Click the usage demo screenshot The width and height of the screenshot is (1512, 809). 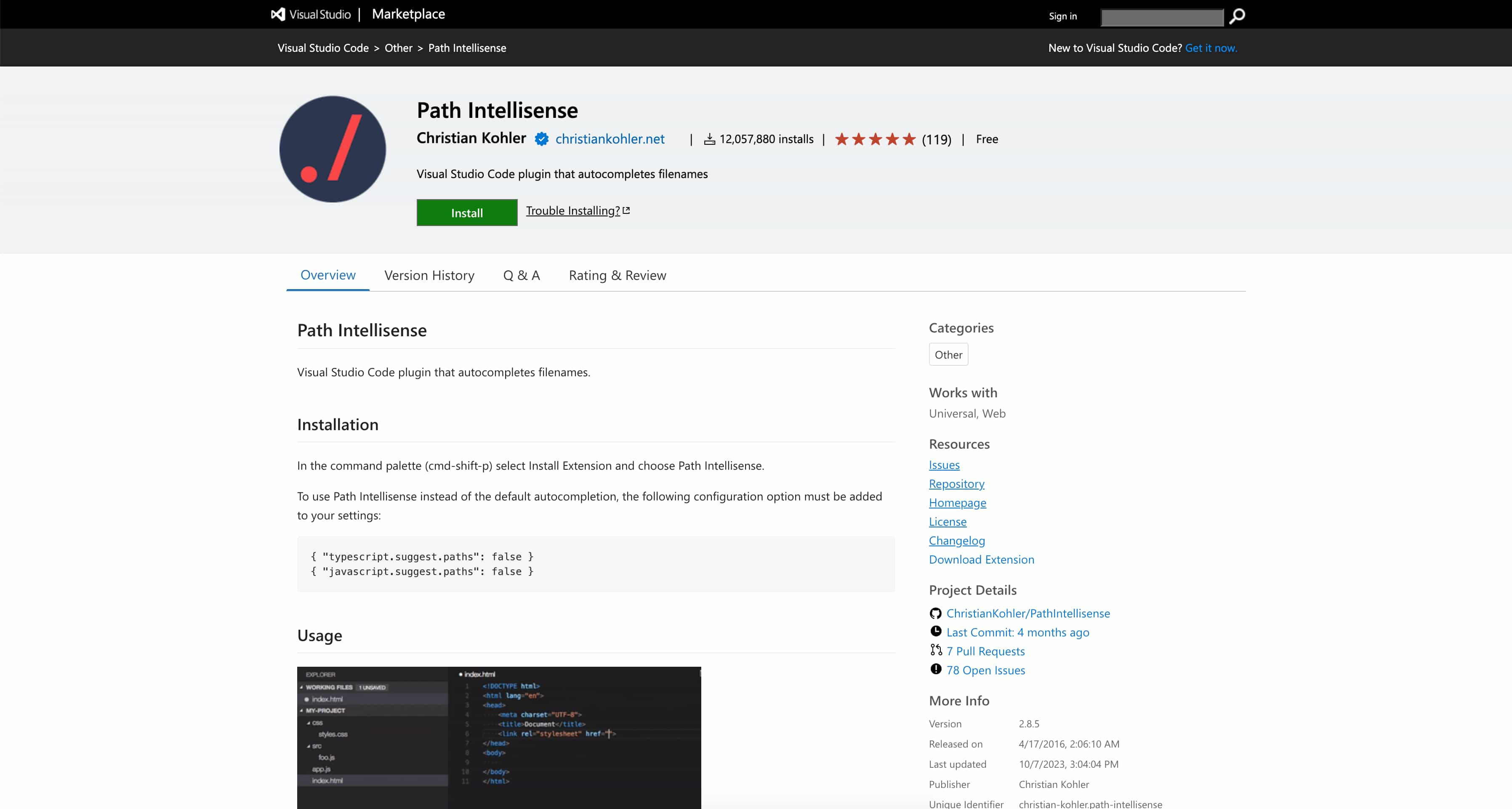499,737
